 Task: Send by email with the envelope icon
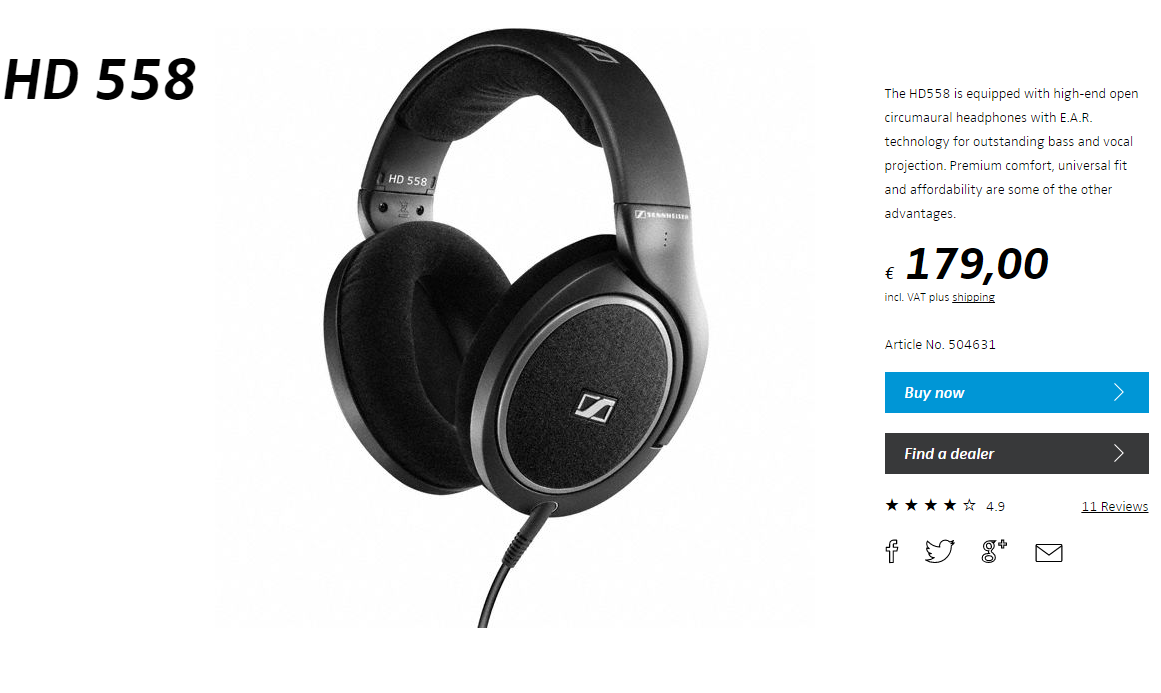(1048, 552)
